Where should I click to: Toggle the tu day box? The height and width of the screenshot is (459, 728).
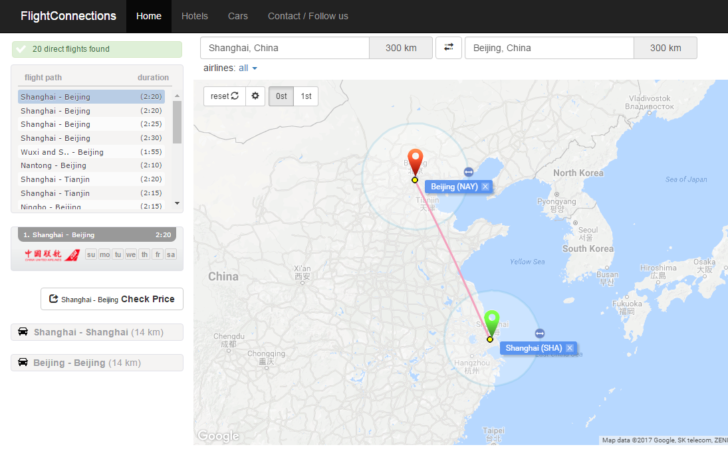118,254
